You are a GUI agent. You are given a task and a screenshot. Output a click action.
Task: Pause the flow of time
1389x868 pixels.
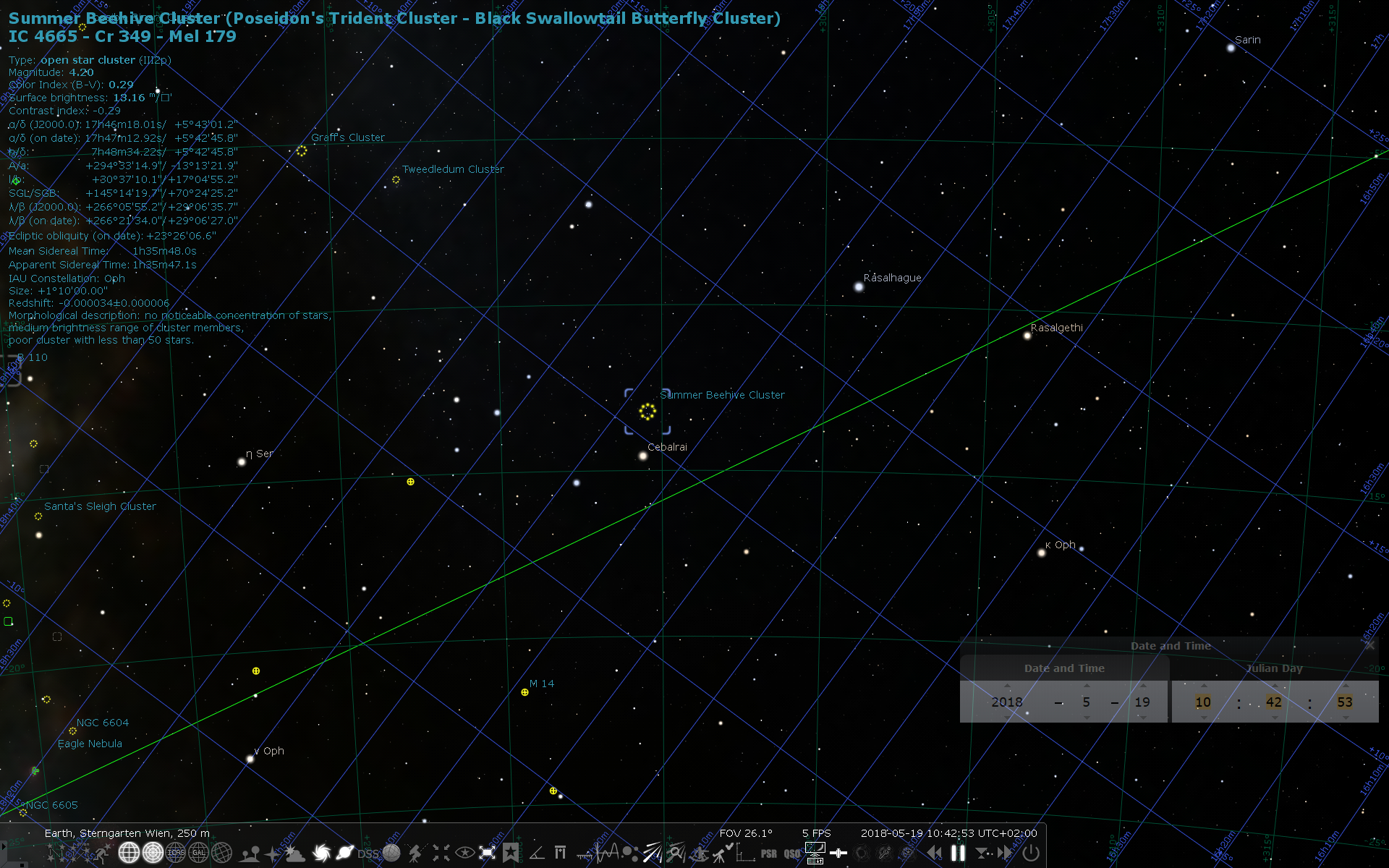[x=959, y=854]
